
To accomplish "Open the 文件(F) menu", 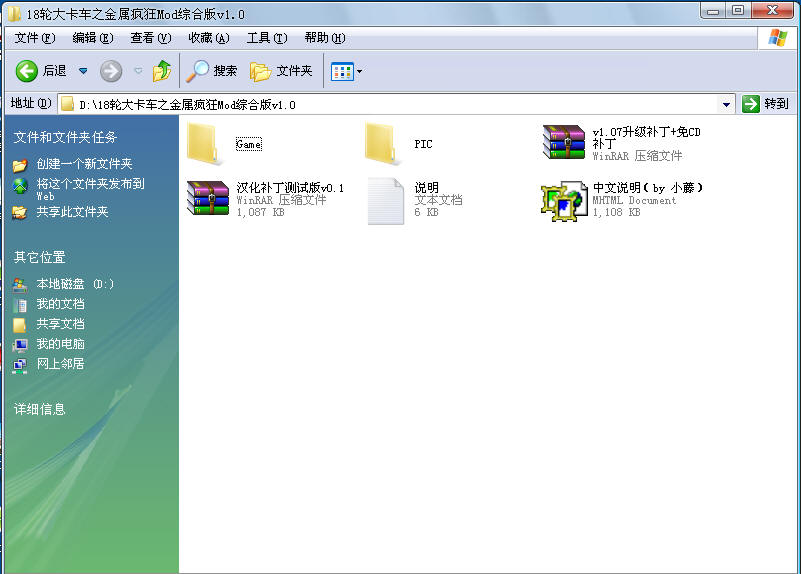I will point(35,38).
